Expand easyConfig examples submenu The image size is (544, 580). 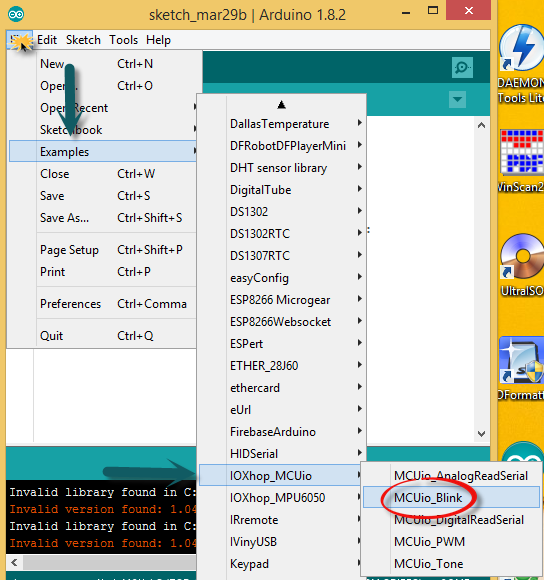click(282, 278)
